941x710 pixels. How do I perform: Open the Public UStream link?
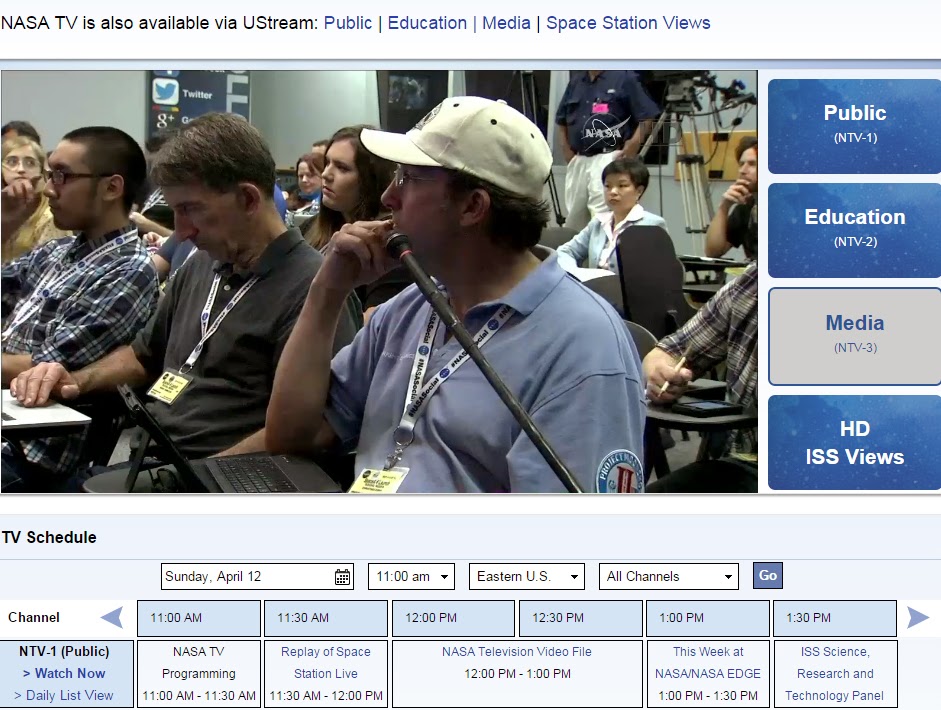(x=347, y=23)
